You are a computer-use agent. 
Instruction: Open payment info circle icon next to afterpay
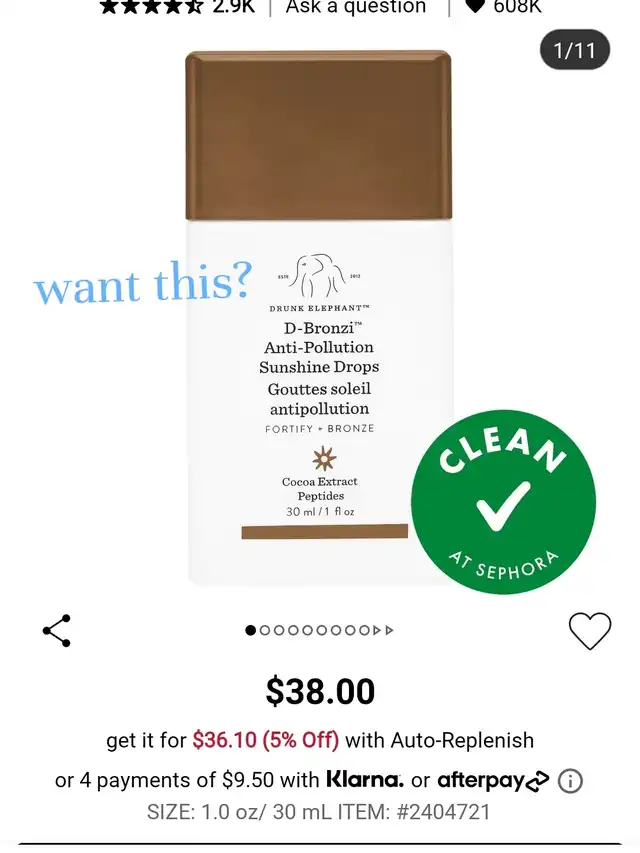point(570,781)
